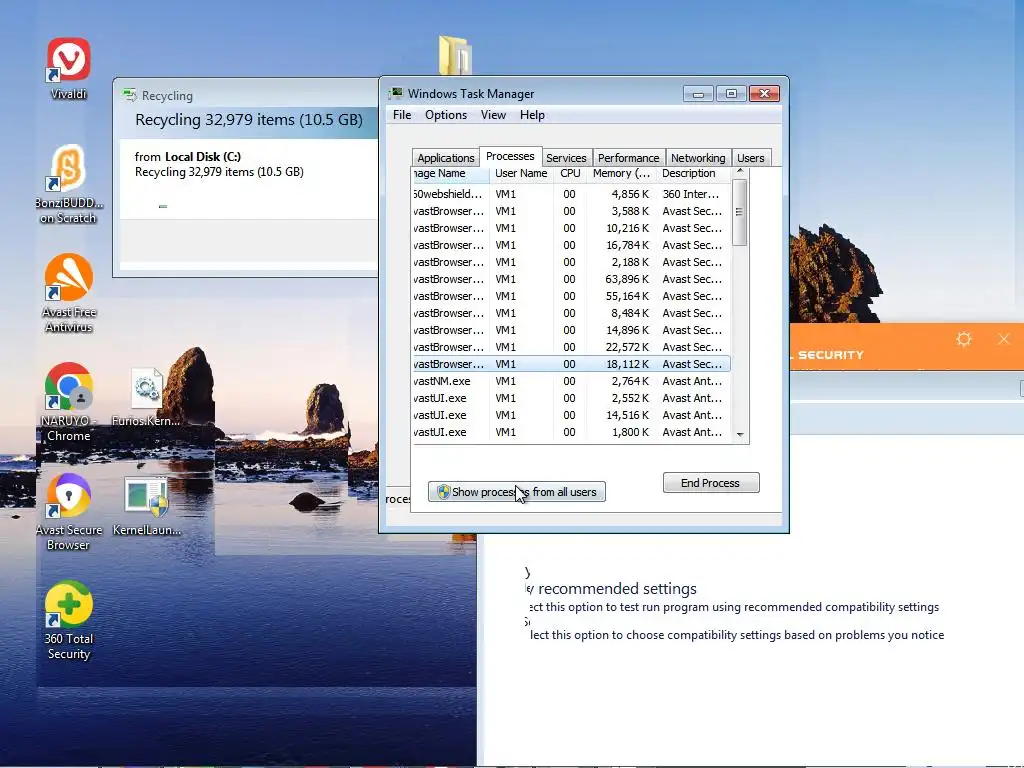Select AvastBrowser process using 8,484 K
This screenshot has height=768, width=1024.
(x=571, y=313)
